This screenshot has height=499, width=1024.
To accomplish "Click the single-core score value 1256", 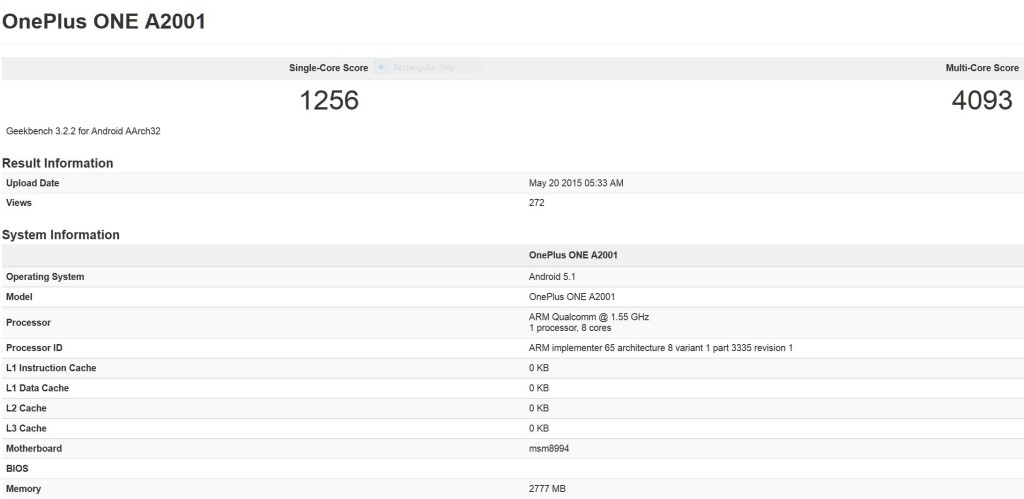I will (329, 101).
